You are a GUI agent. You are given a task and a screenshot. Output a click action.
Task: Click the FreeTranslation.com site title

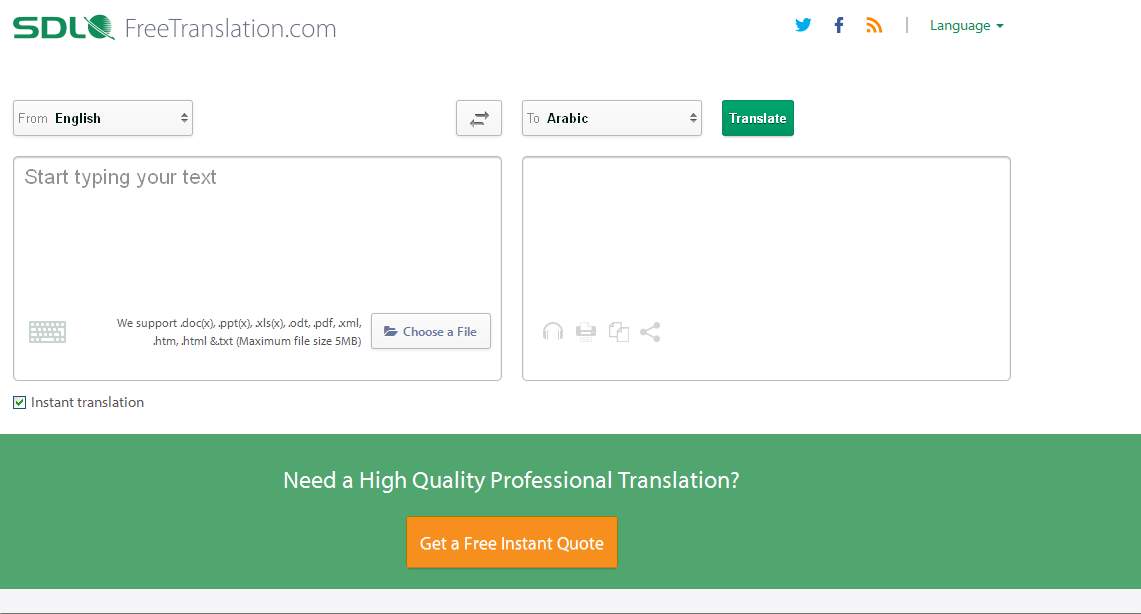coord(230,28)
